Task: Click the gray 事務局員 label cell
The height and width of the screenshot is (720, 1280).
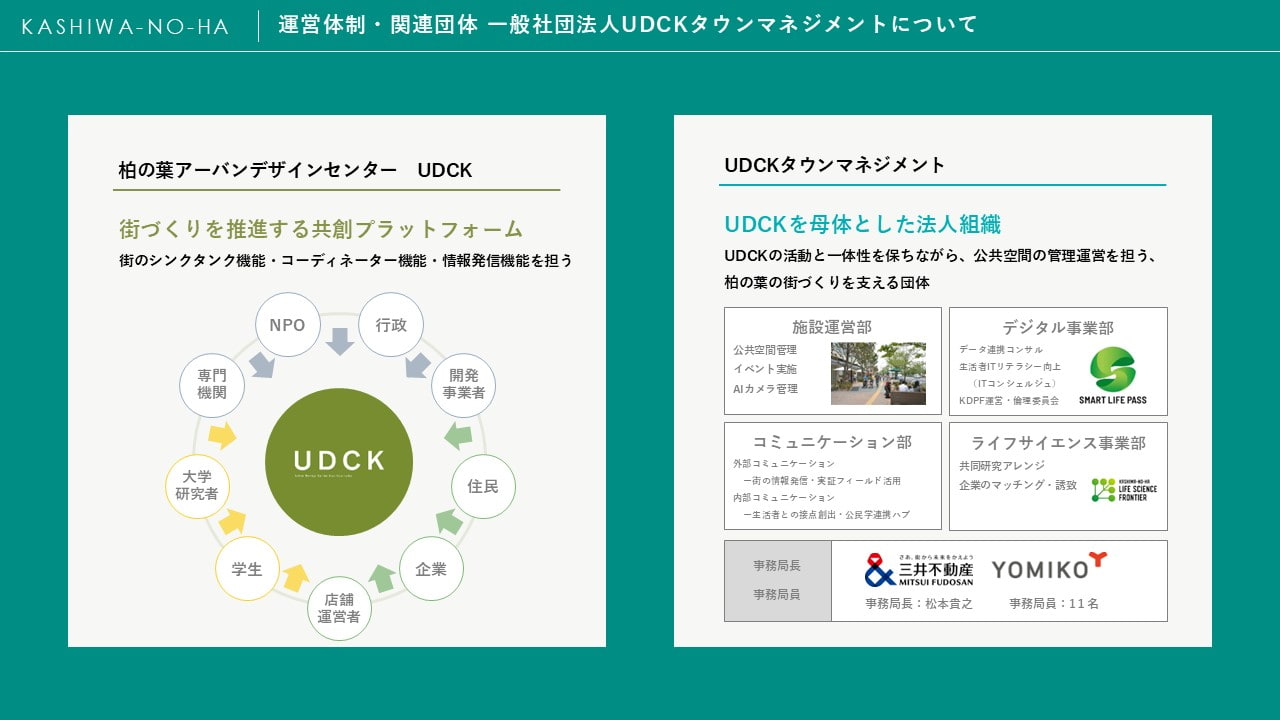Action: [x=777, y=594]
